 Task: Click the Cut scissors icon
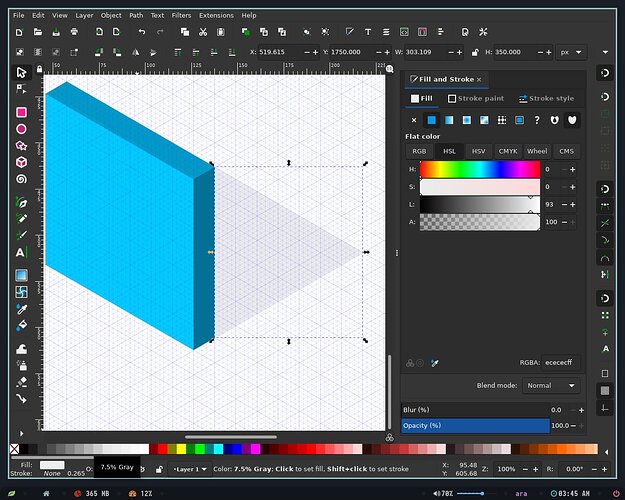point(203,32)
